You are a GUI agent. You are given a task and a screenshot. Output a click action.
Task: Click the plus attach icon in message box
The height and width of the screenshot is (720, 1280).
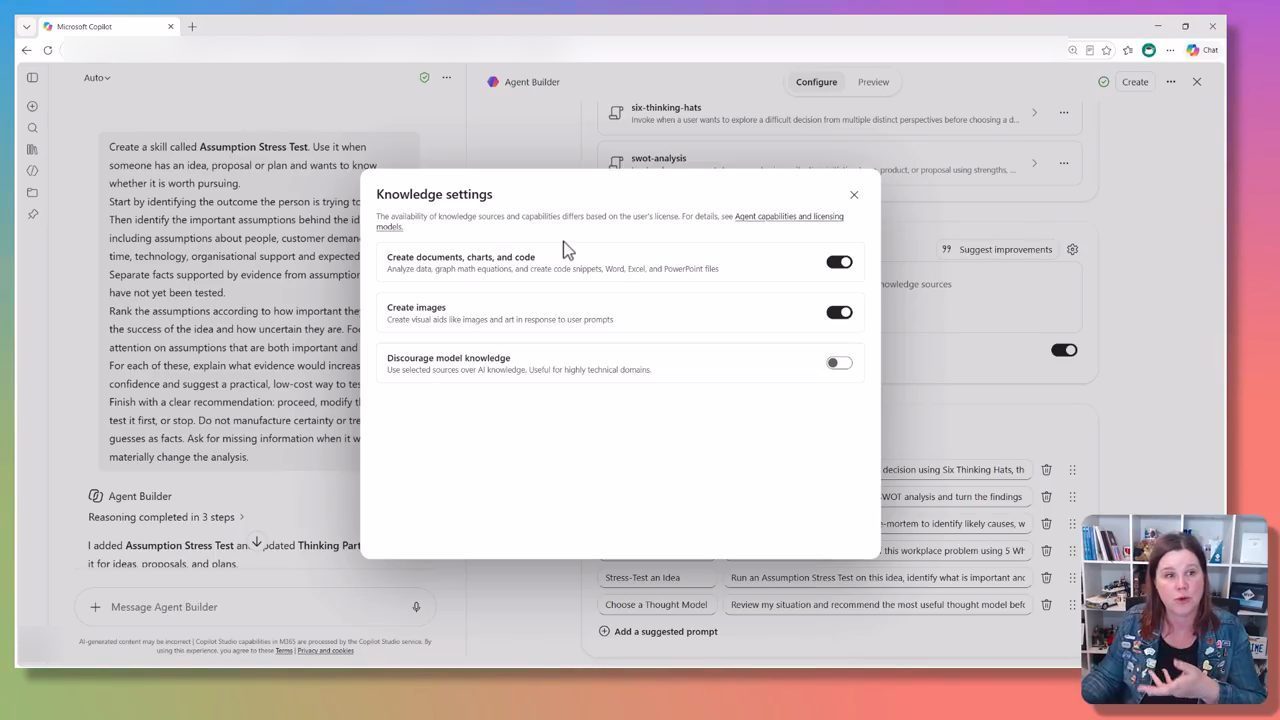95,607
